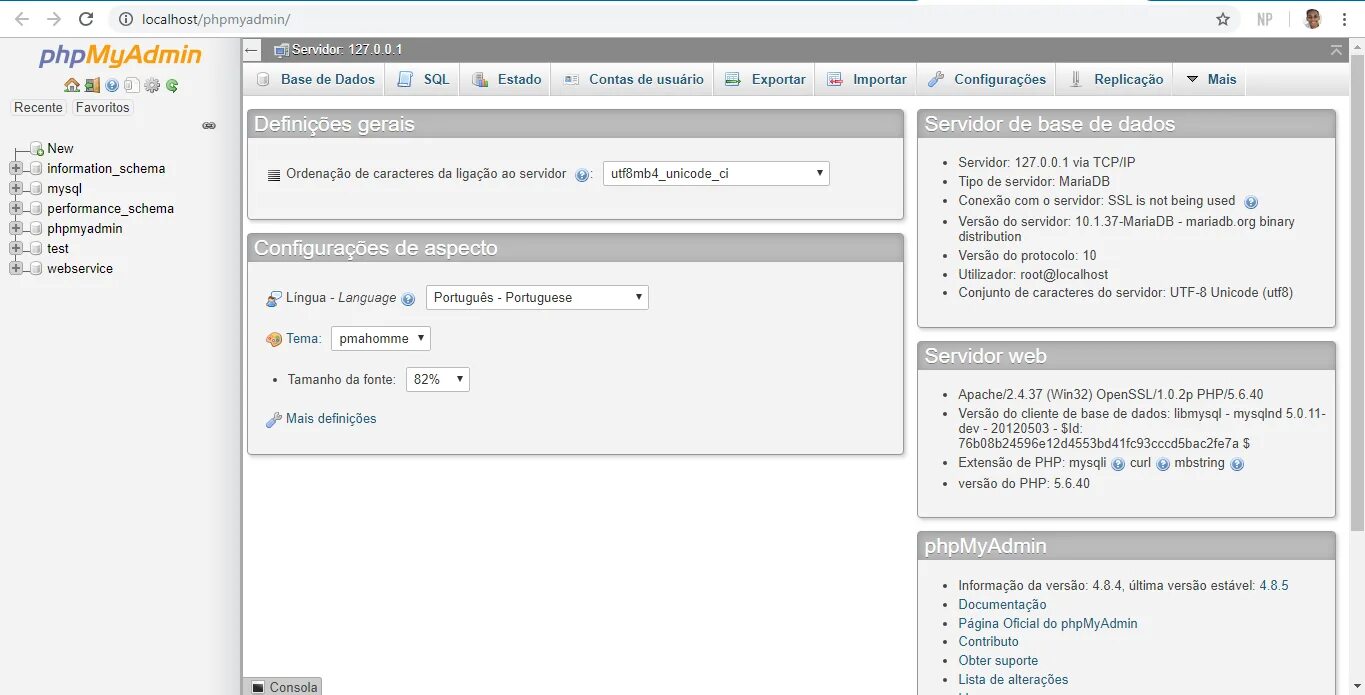
Task: Click help icon after mysqli extension
Action: (x=1118, y=464)
